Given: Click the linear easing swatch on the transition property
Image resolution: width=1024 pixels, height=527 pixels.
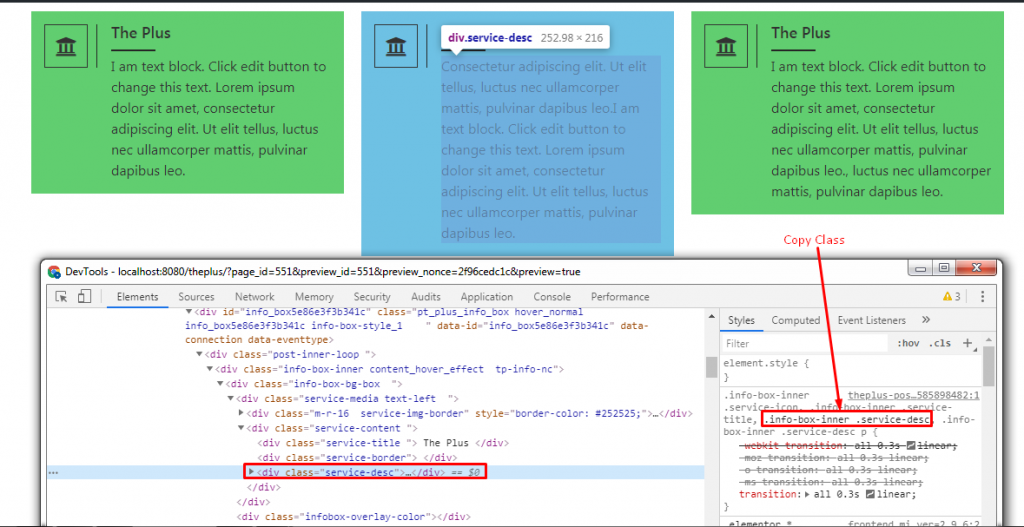Looking at the screenshot, I should 868,494.
